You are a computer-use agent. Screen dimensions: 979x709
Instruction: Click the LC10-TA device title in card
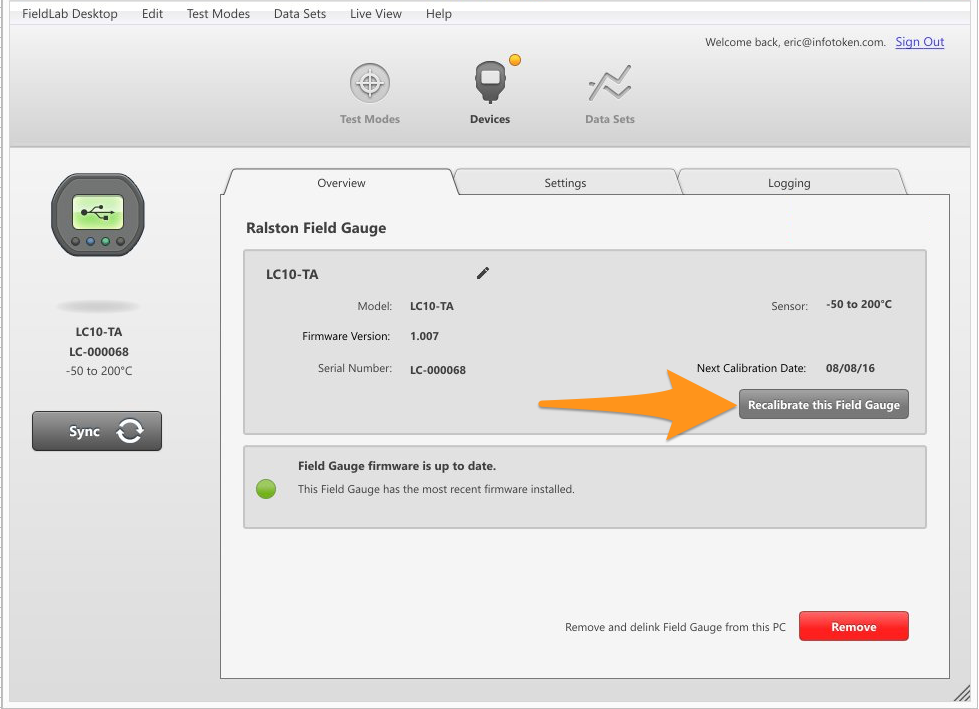(292, 274)
